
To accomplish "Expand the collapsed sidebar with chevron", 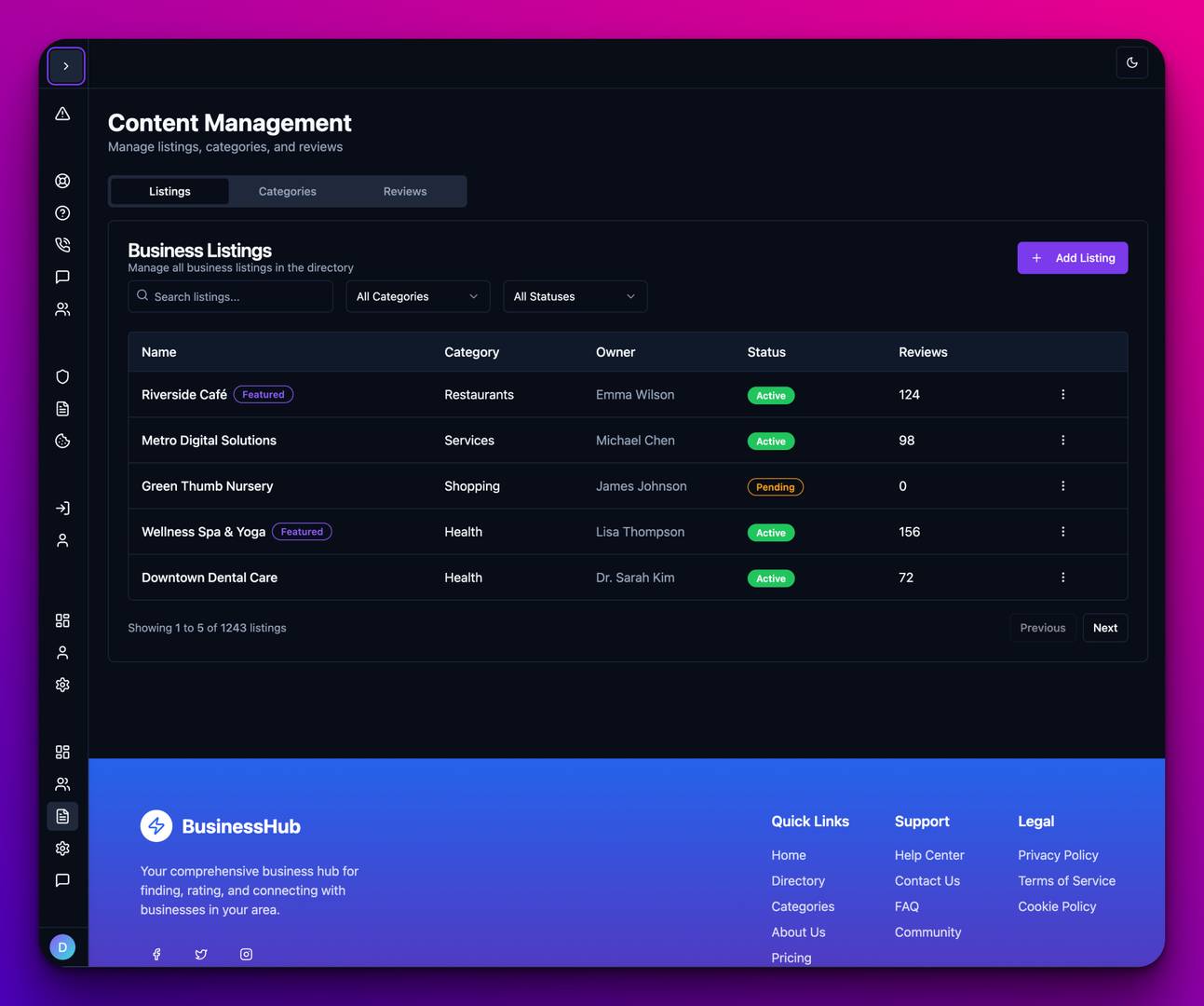I will (x=66, y=66).
